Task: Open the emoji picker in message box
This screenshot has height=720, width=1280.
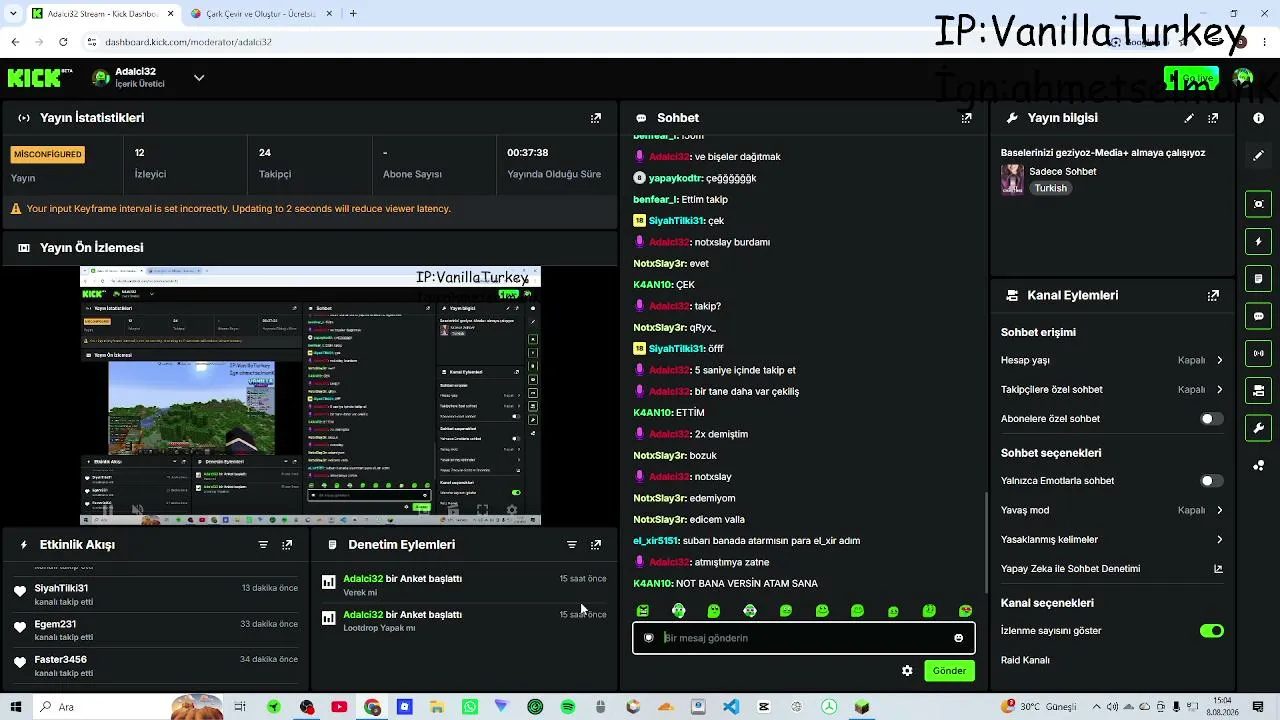Action: (958, 638)
